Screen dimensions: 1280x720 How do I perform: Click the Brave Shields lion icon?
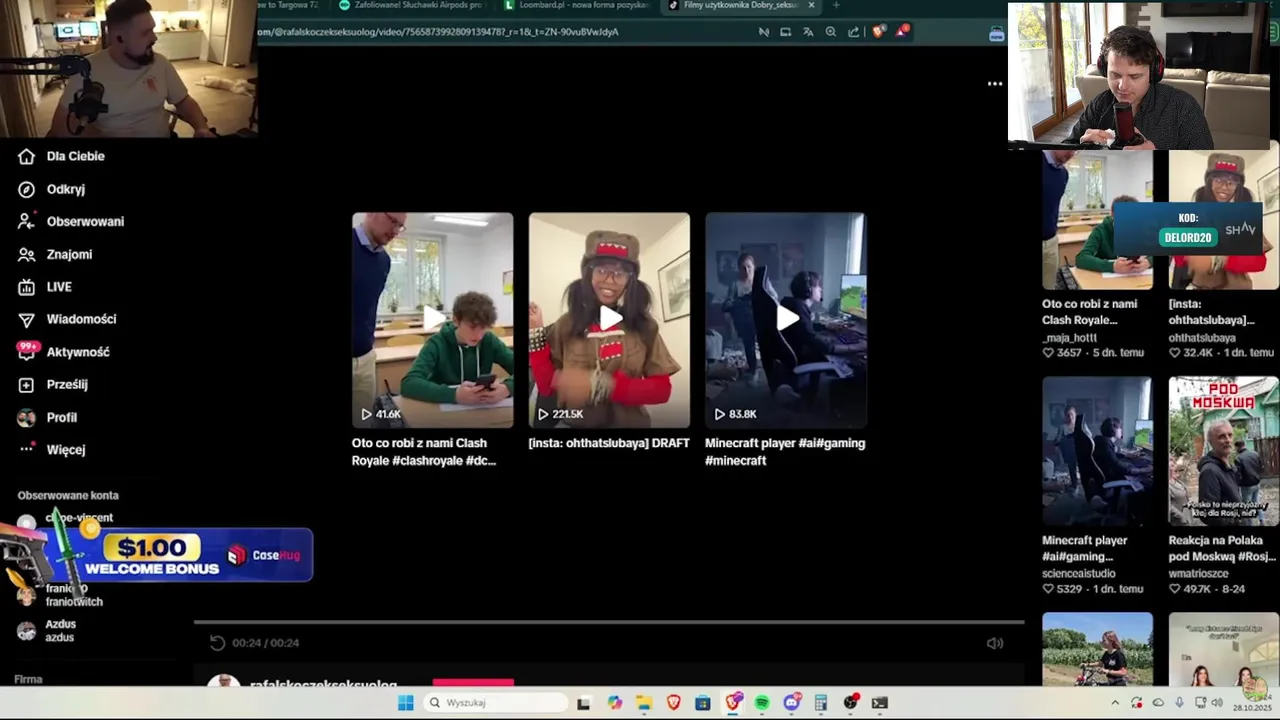click(x=878, y=32)
